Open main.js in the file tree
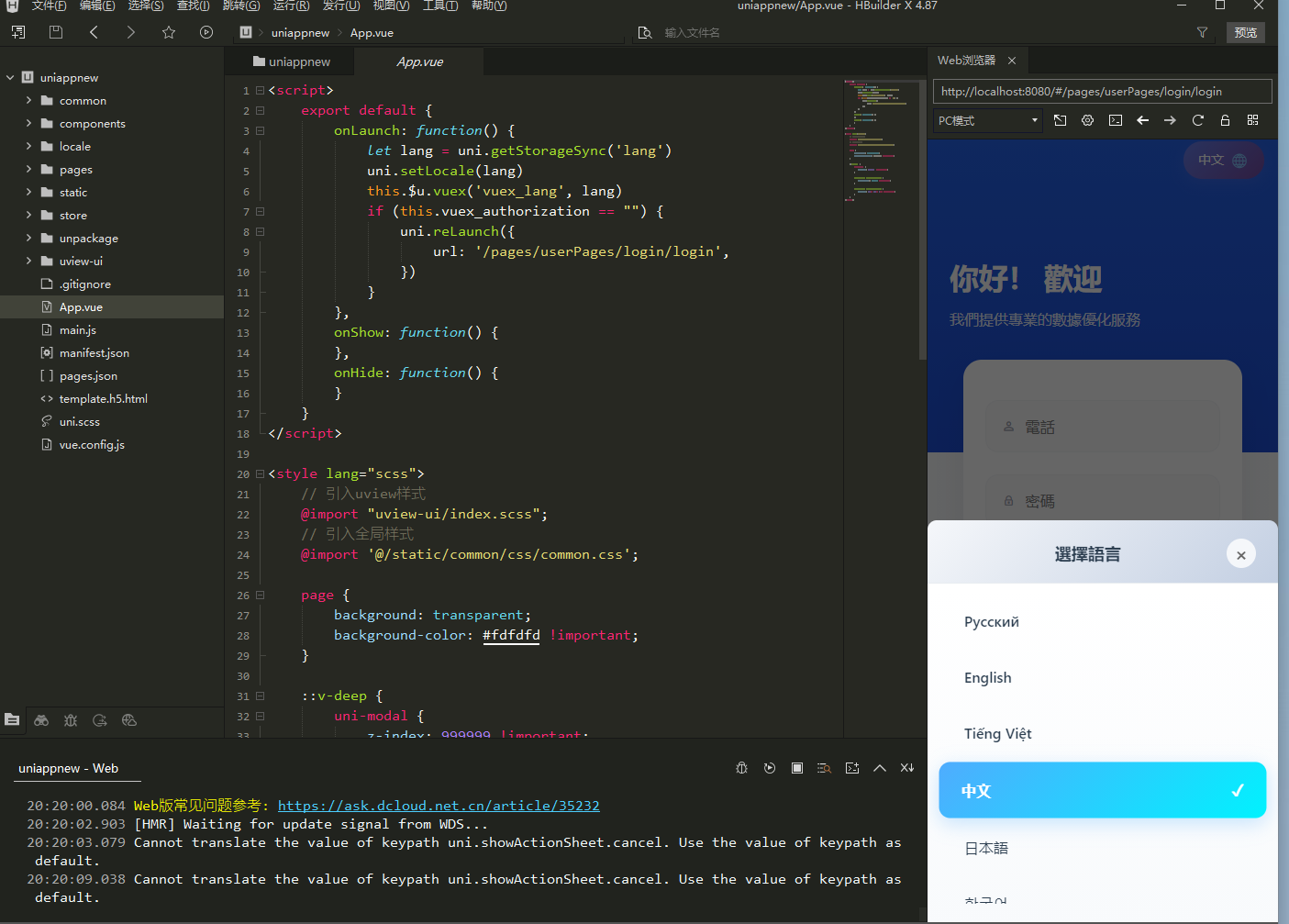This screenshot has height=924, width=1289. [x=78, y=330]
